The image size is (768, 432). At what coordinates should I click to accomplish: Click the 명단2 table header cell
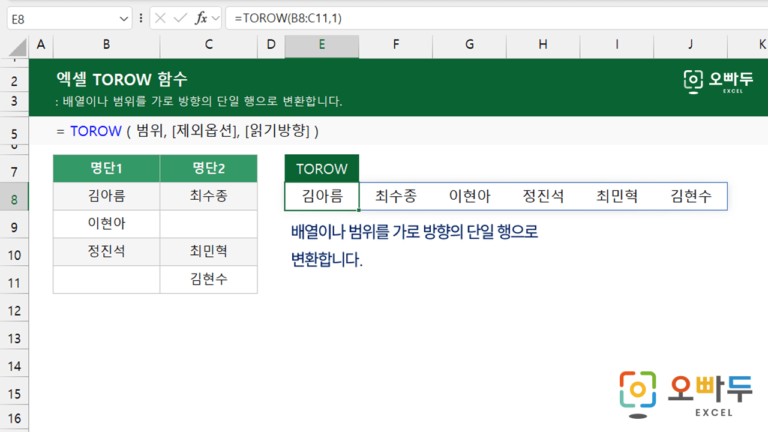click(x=209, y=168)
